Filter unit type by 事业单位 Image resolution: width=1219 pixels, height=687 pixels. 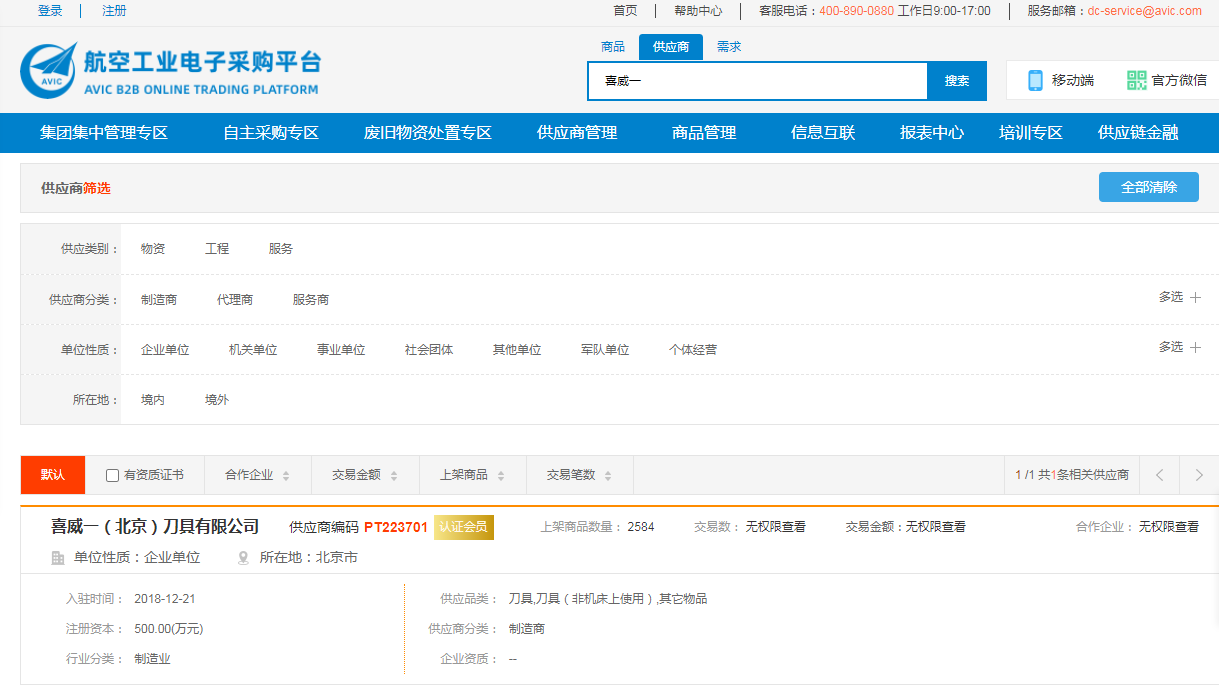(x=341, y=350)
